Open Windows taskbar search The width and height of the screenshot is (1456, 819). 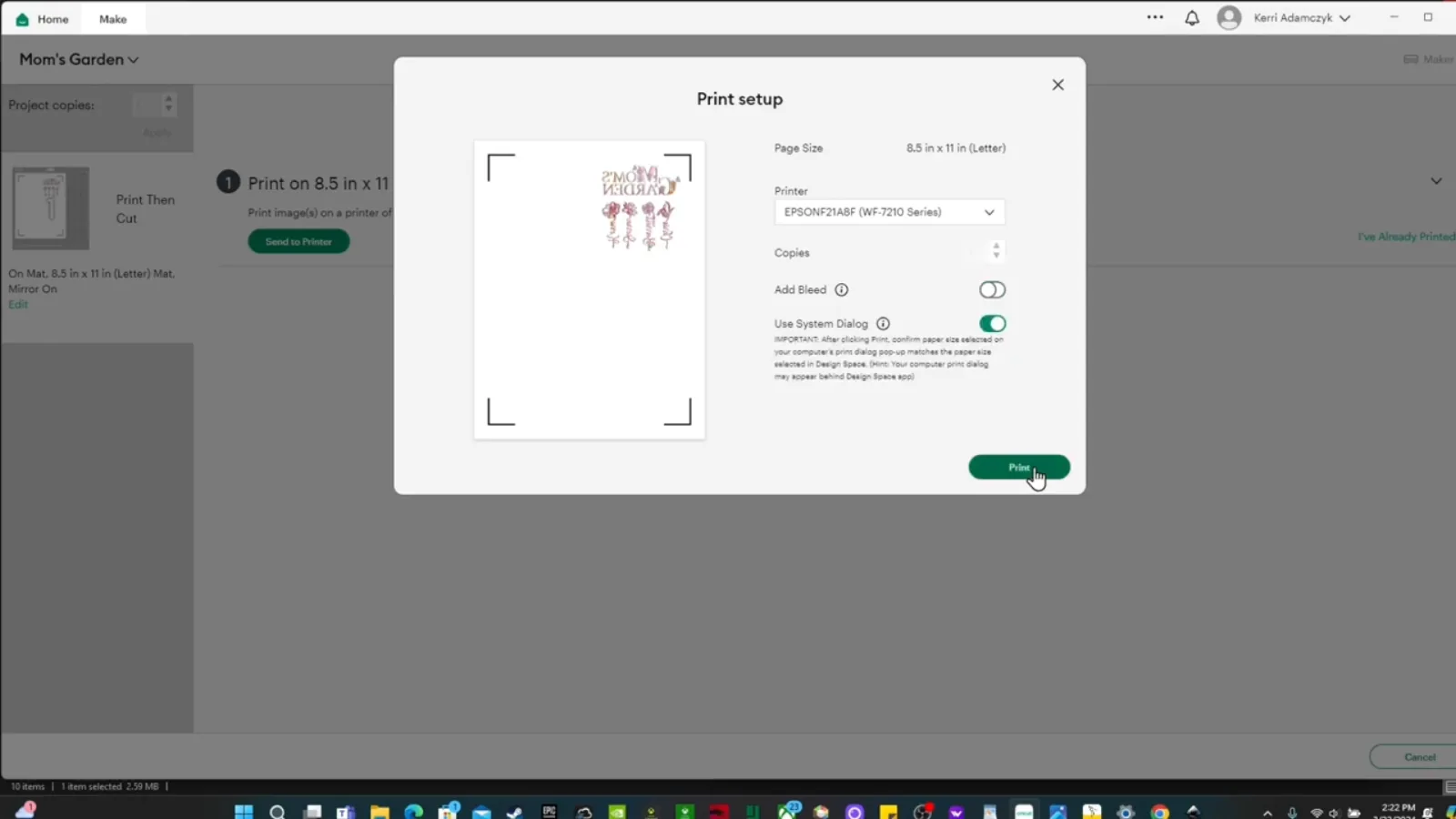278,812
